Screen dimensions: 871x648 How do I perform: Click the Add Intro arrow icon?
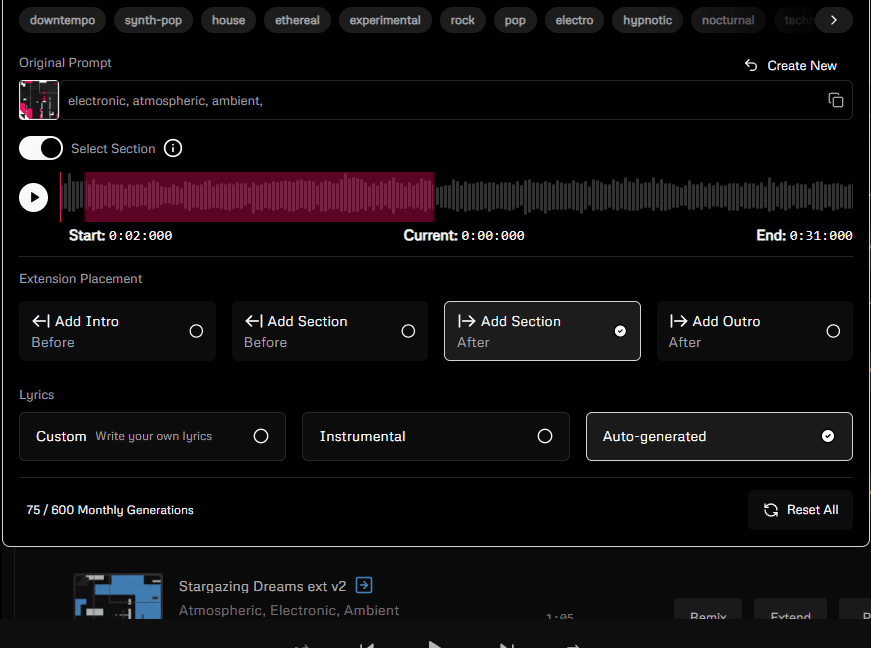pos(41,321)
